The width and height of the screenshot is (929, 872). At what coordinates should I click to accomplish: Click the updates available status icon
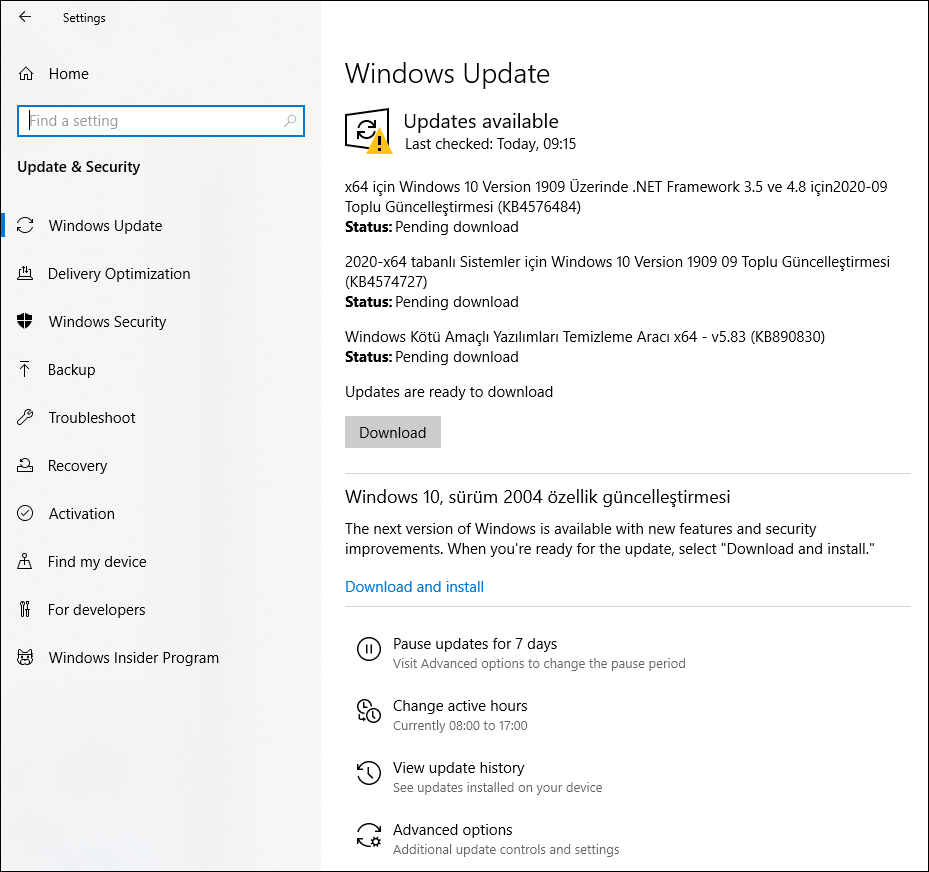click(368, 130)
